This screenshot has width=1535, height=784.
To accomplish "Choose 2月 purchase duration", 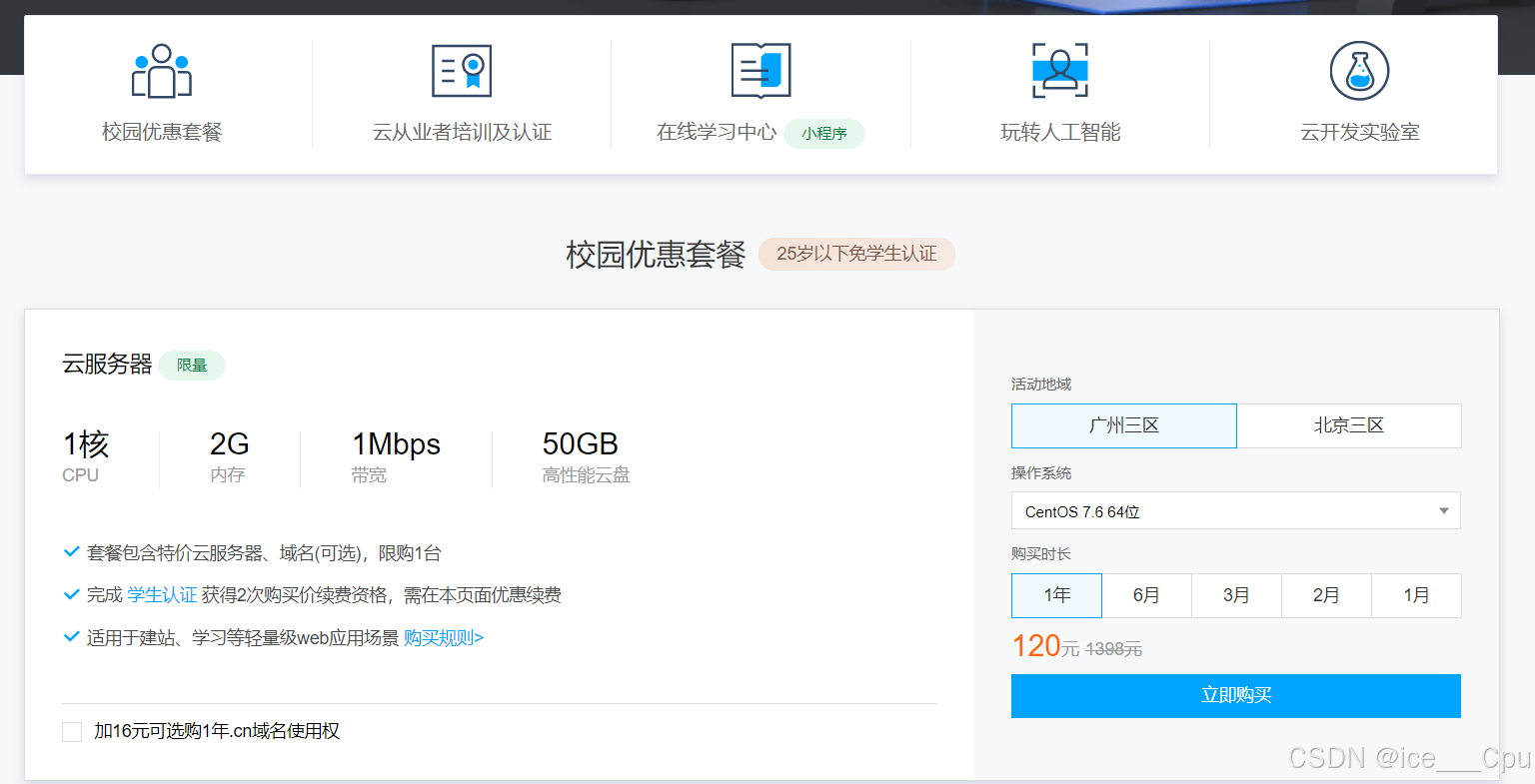I will click(1326, 595).
